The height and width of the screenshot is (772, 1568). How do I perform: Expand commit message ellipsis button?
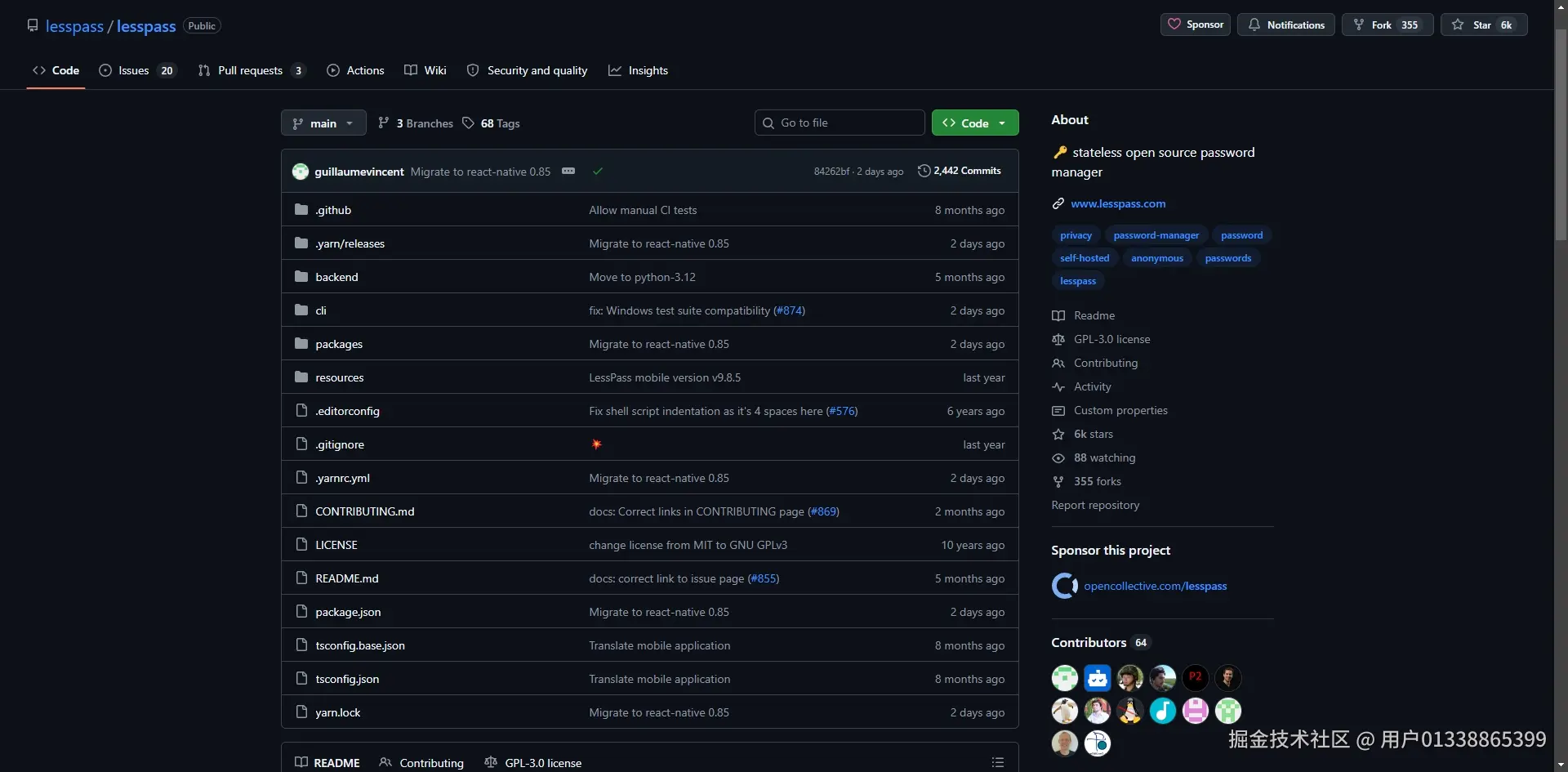tap(568, 171)
